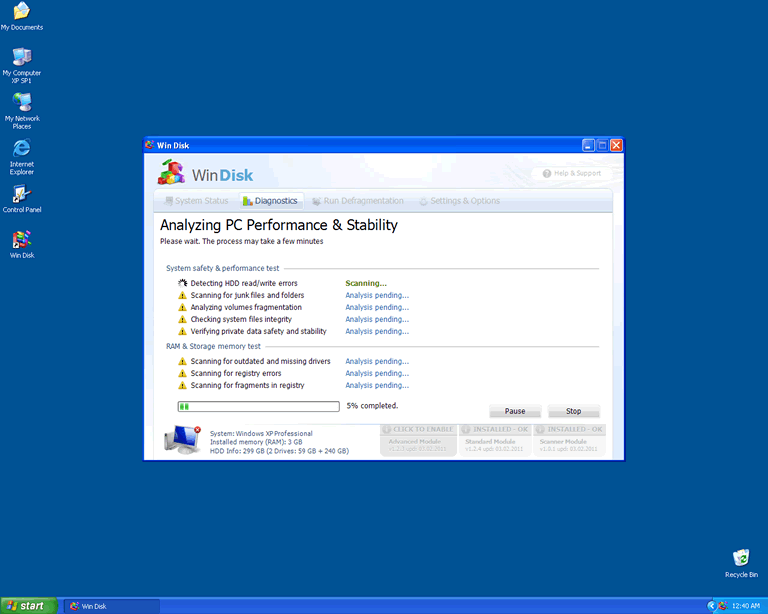
Task: Open Help & Support
Action: 571,173
